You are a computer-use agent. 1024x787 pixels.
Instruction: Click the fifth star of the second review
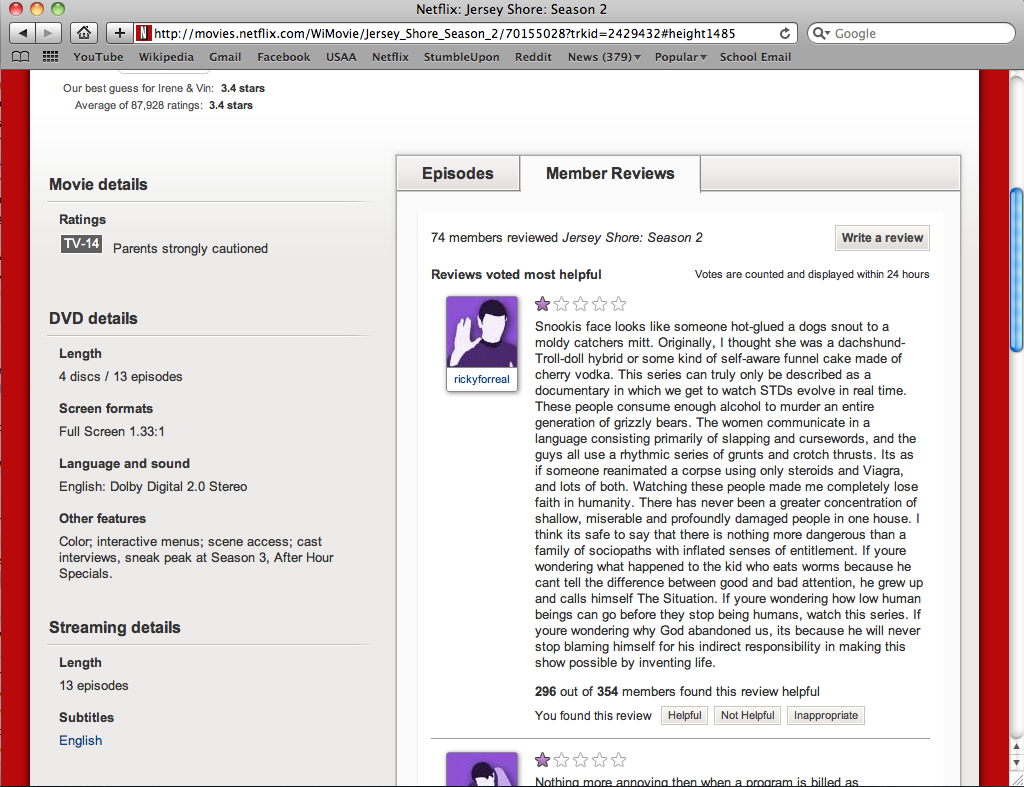tap(618, 760)
